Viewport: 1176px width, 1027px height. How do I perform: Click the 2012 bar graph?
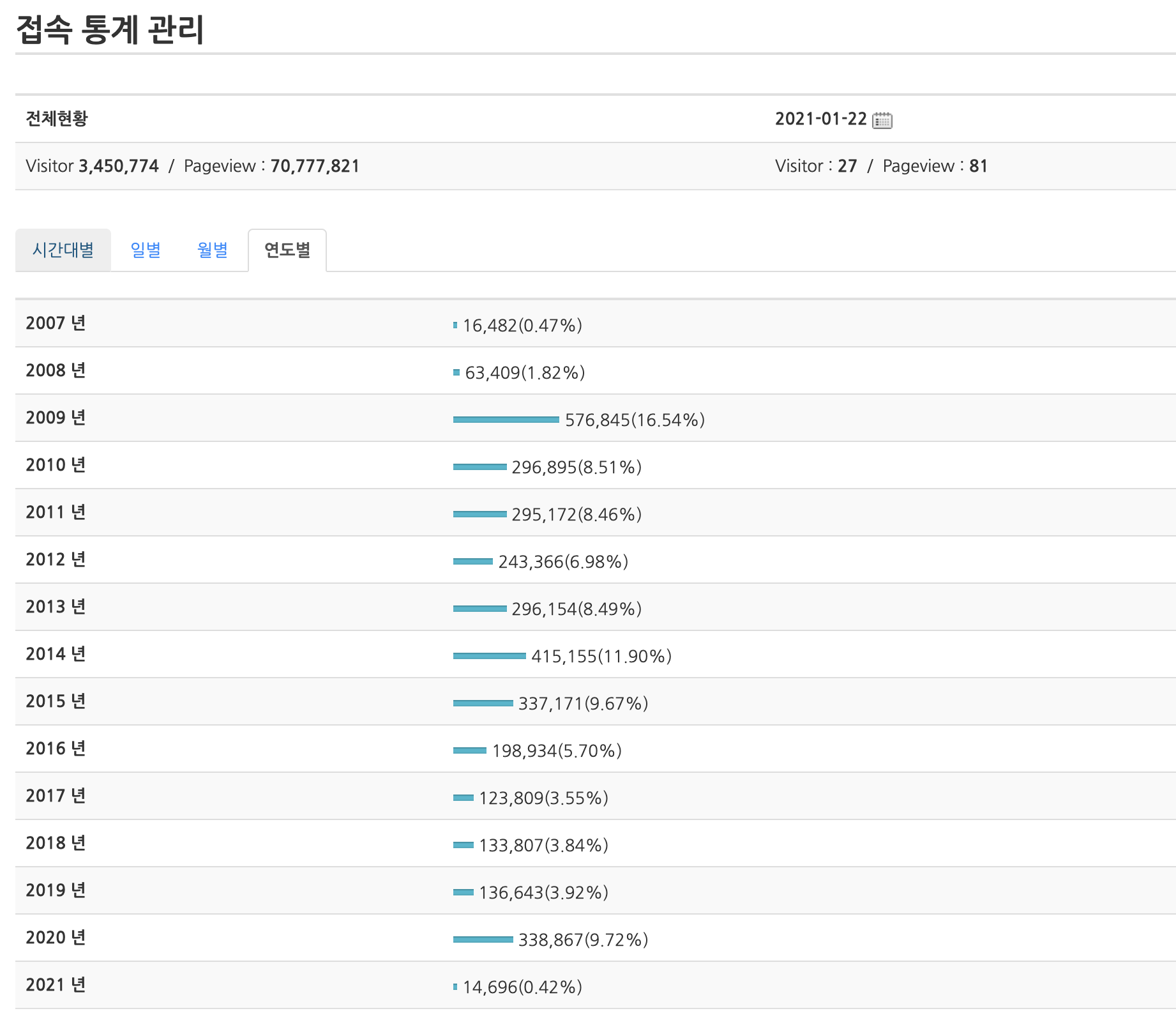[x=473, y=561]
